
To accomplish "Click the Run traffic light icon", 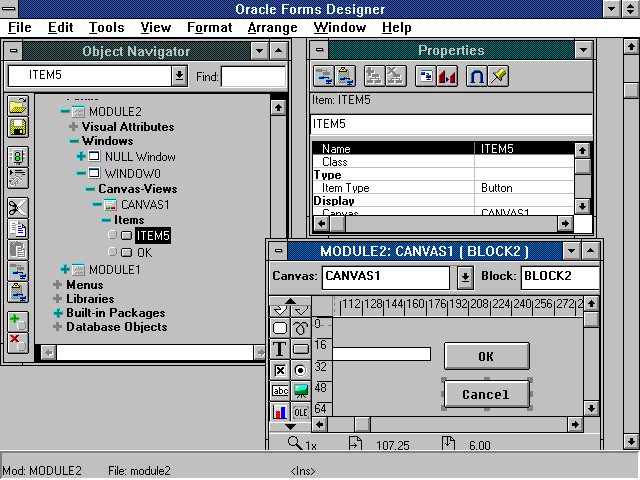I will point(17,157).
